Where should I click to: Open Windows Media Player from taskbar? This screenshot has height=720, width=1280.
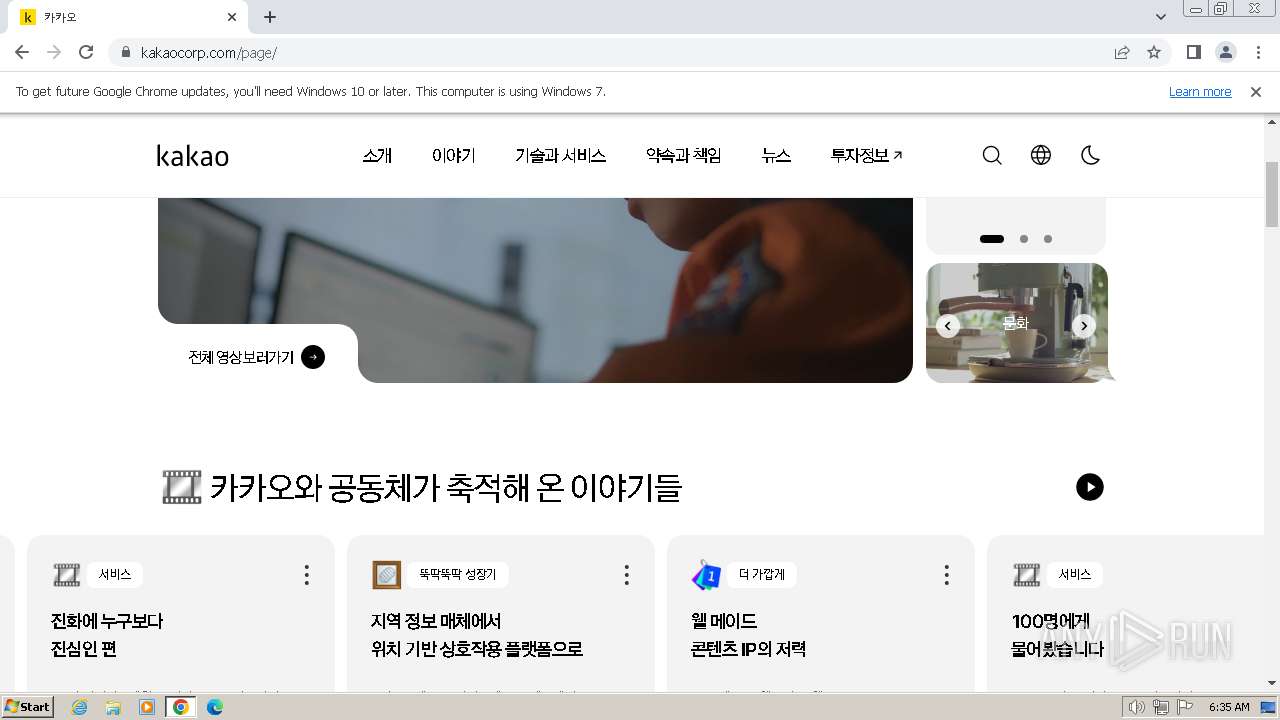tap(147, 707)
